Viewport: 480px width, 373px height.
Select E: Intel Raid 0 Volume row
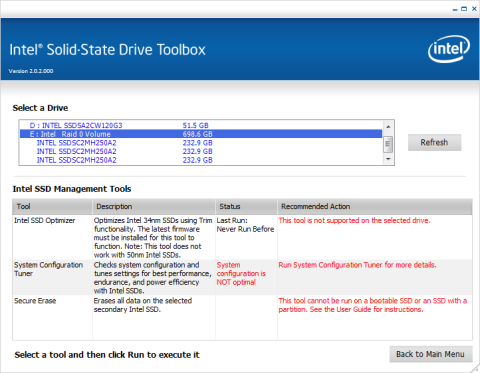coord(201,134)
